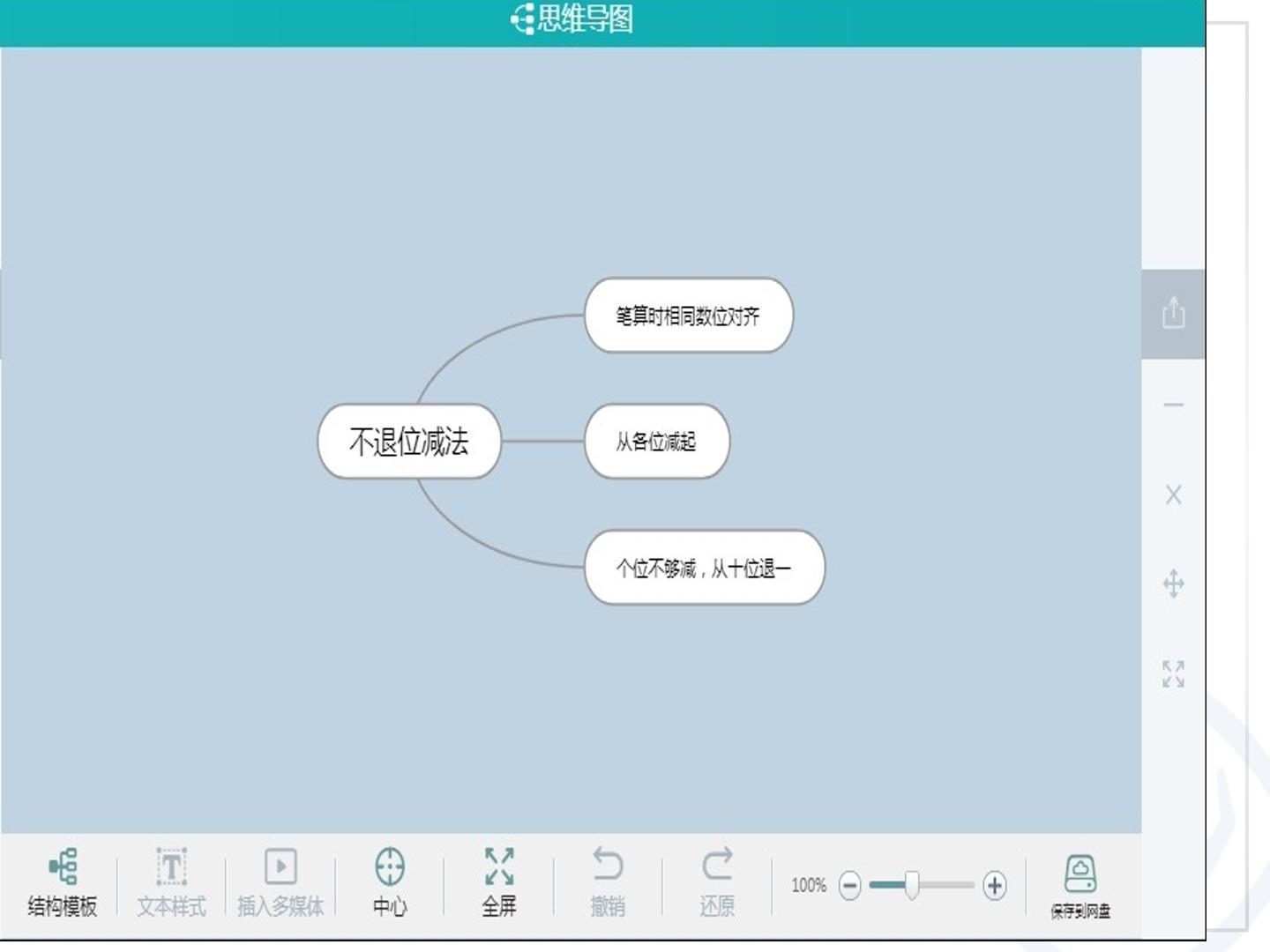Select the central node 不退位减法

coord(409,442)
